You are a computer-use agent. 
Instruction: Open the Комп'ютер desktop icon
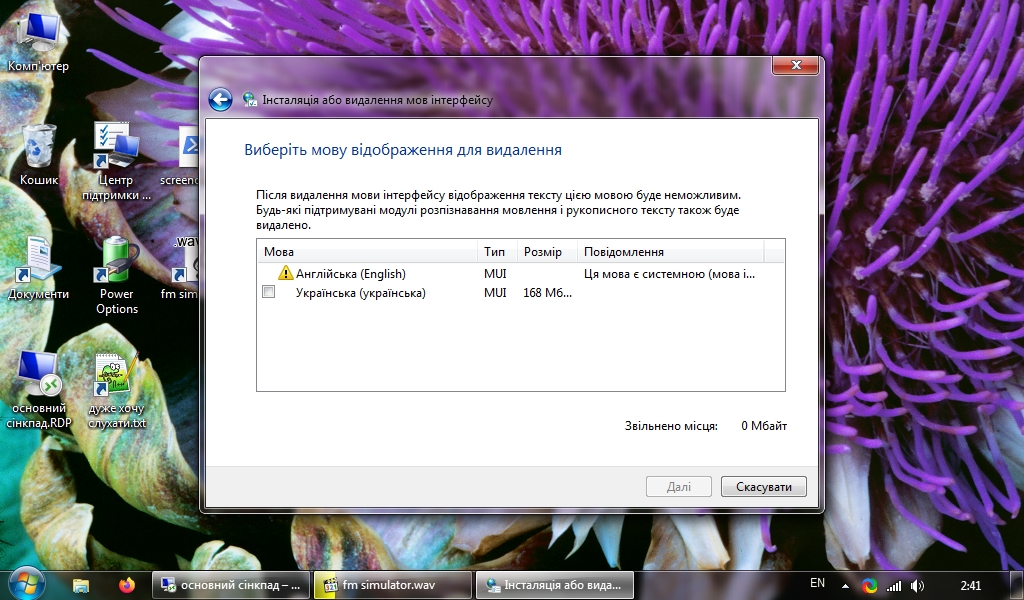[38, 38]
